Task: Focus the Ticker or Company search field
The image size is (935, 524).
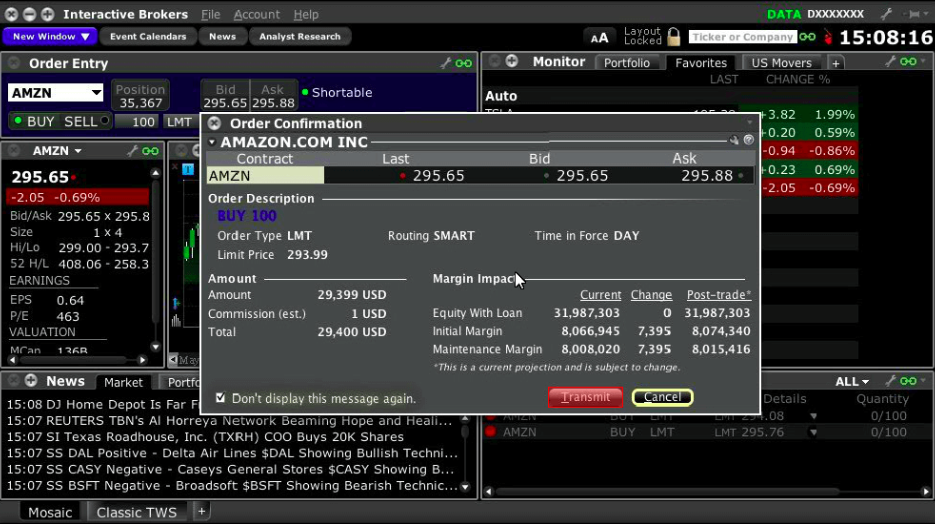Action: tap(742, 37)
